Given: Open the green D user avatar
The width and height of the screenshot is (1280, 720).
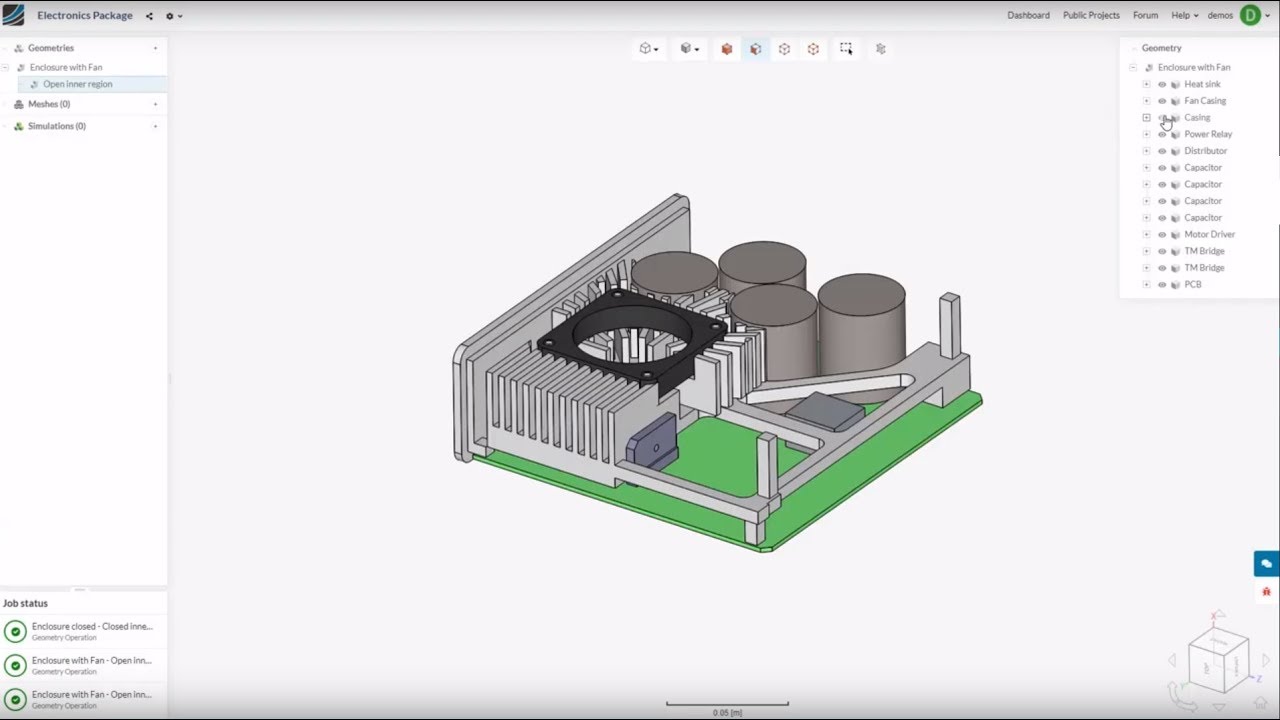Looking at the screenshot, I should click(x=1250, y=15).
